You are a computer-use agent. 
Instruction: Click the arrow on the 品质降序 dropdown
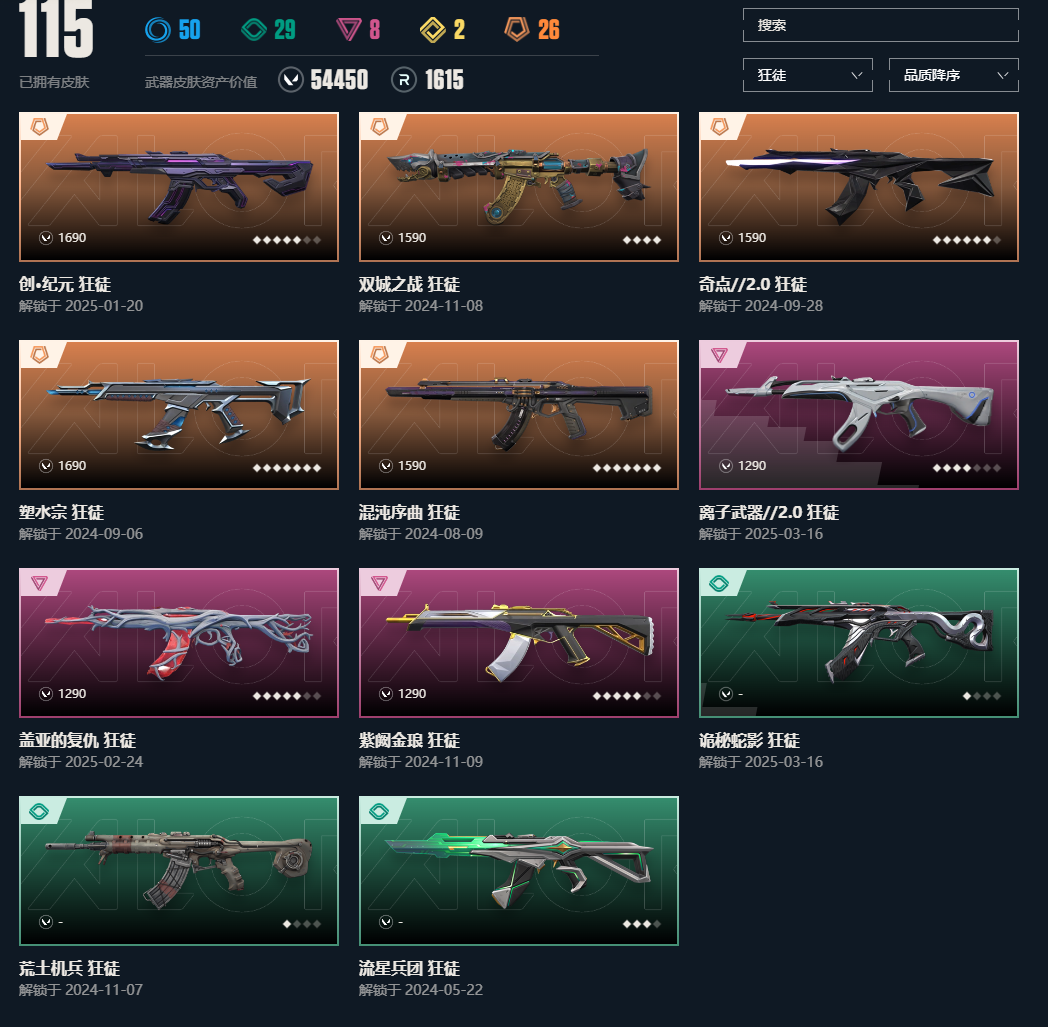pos(1003,76)
